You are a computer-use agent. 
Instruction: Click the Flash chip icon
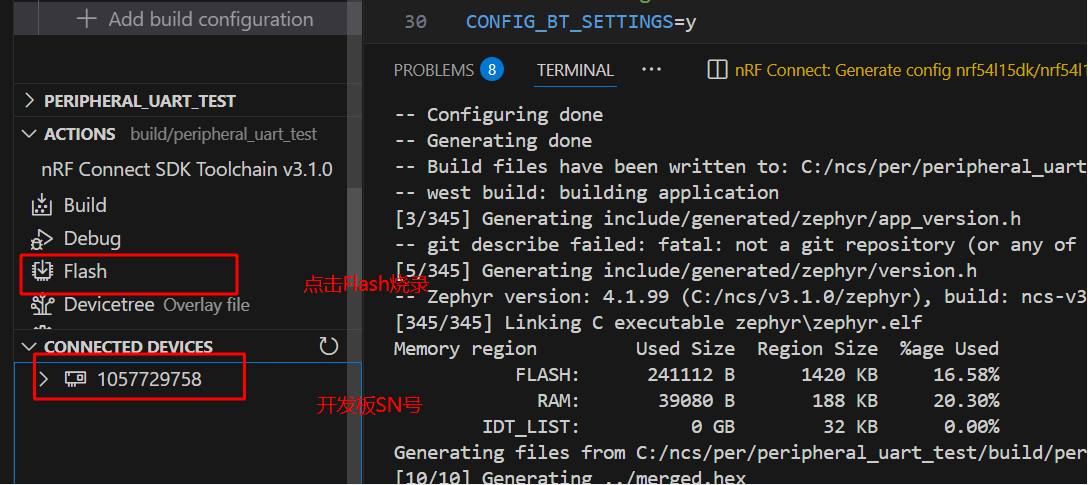point(42,271)
